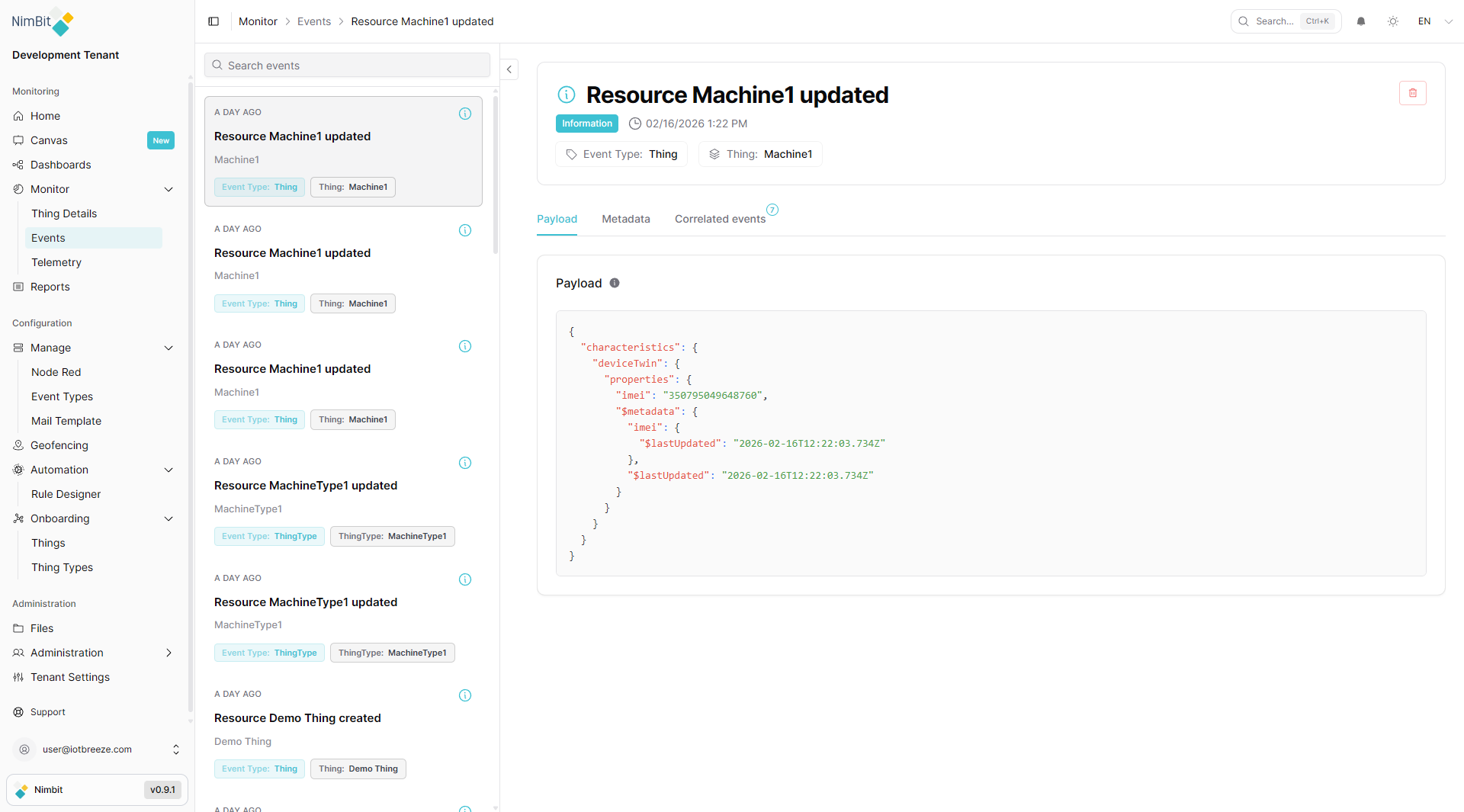Delete event using red trash icon
The width and height of the screenshot is (1464, 812).
click(1412, 93)
